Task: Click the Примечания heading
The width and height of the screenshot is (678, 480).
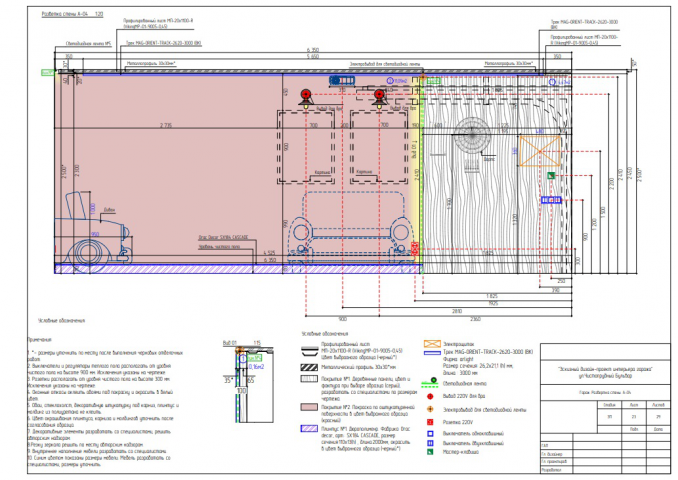Action: tap(39, 340)
